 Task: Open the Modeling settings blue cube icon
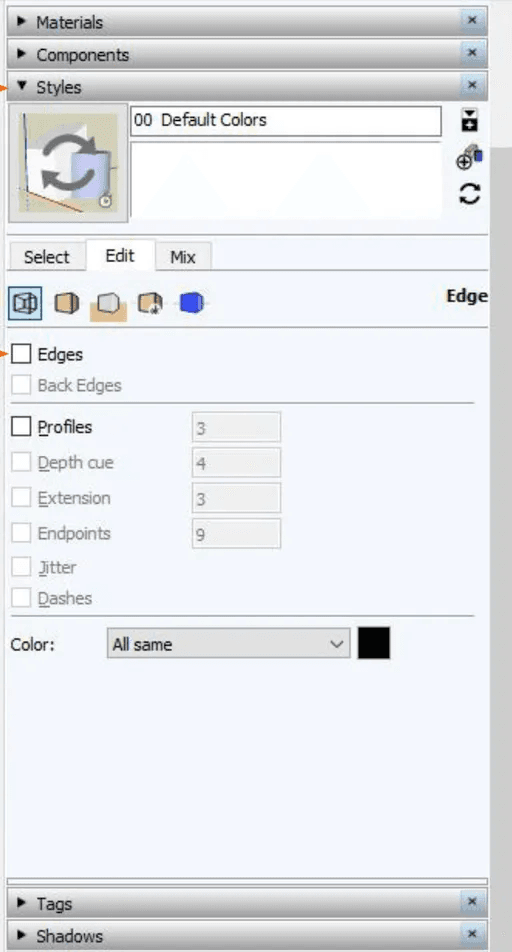[191, 303]
